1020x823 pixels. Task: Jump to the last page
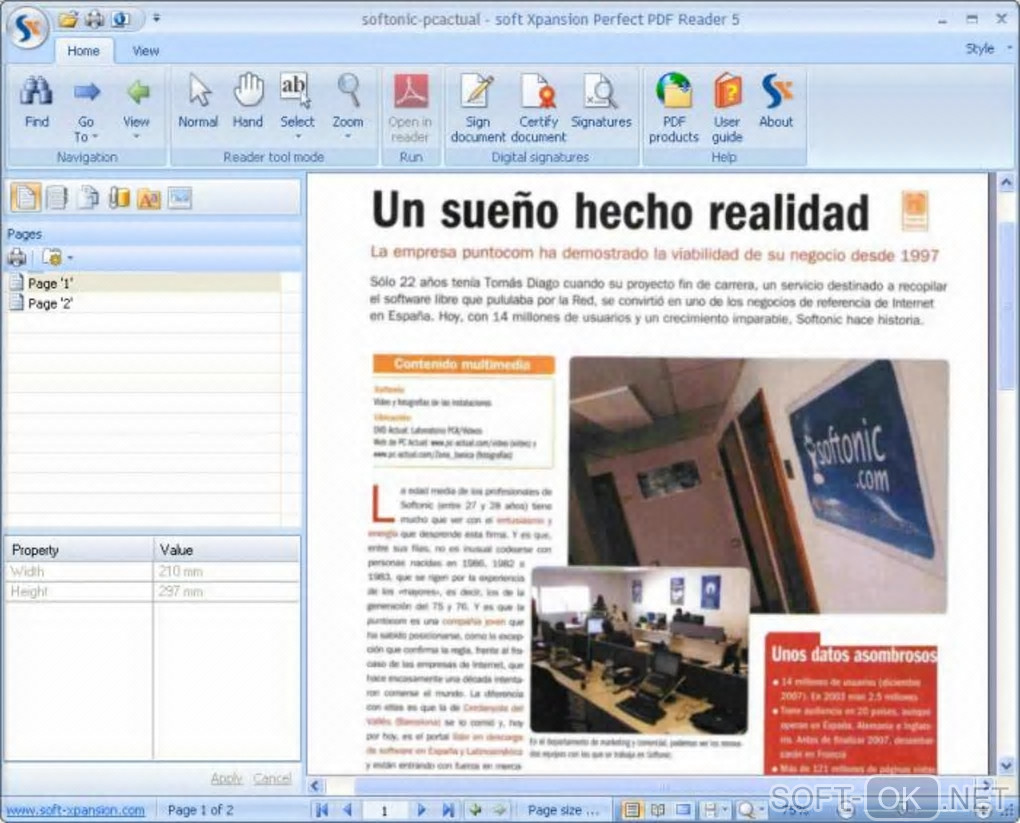click(x=448, y=810)
